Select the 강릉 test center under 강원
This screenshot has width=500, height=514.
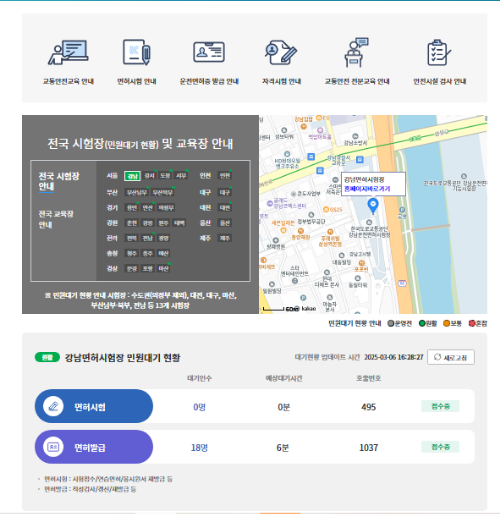148,223
